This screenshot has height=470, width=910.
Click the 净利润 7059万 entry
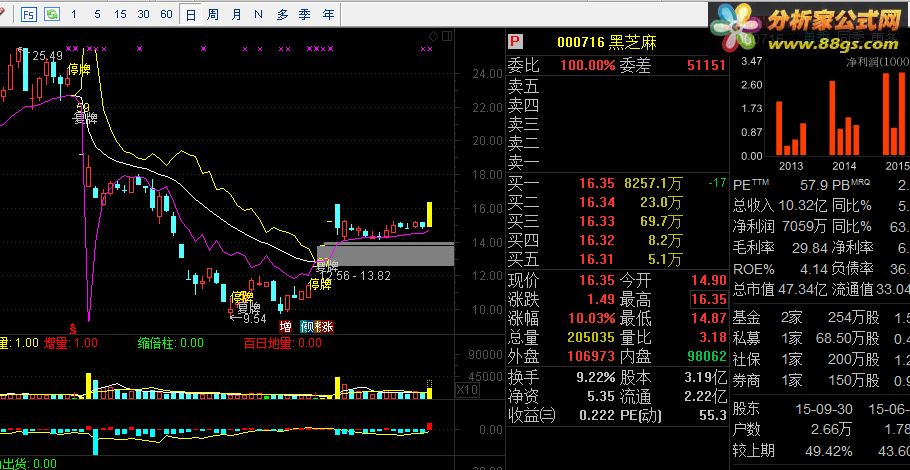779,226
